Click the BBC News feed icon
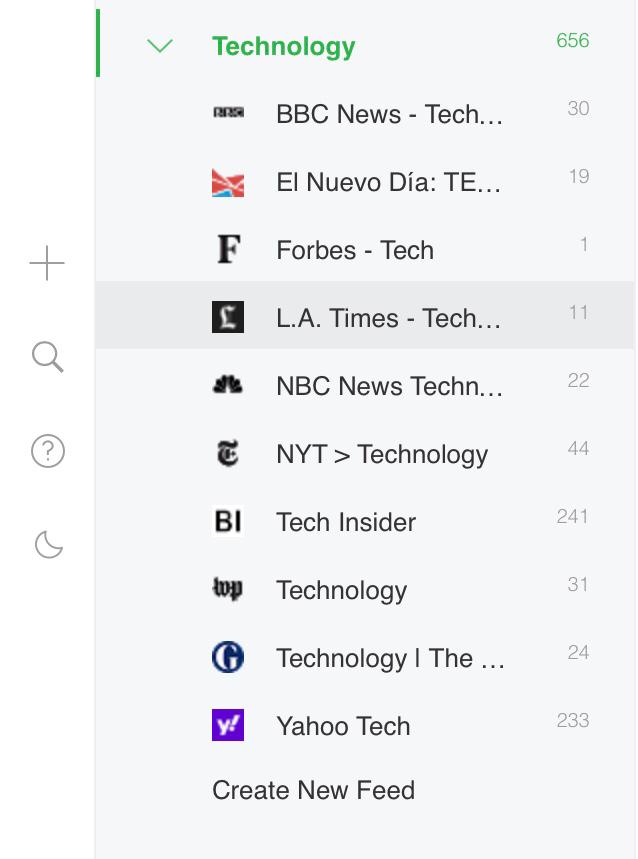The image size is (638, 859). pos(228,114)
